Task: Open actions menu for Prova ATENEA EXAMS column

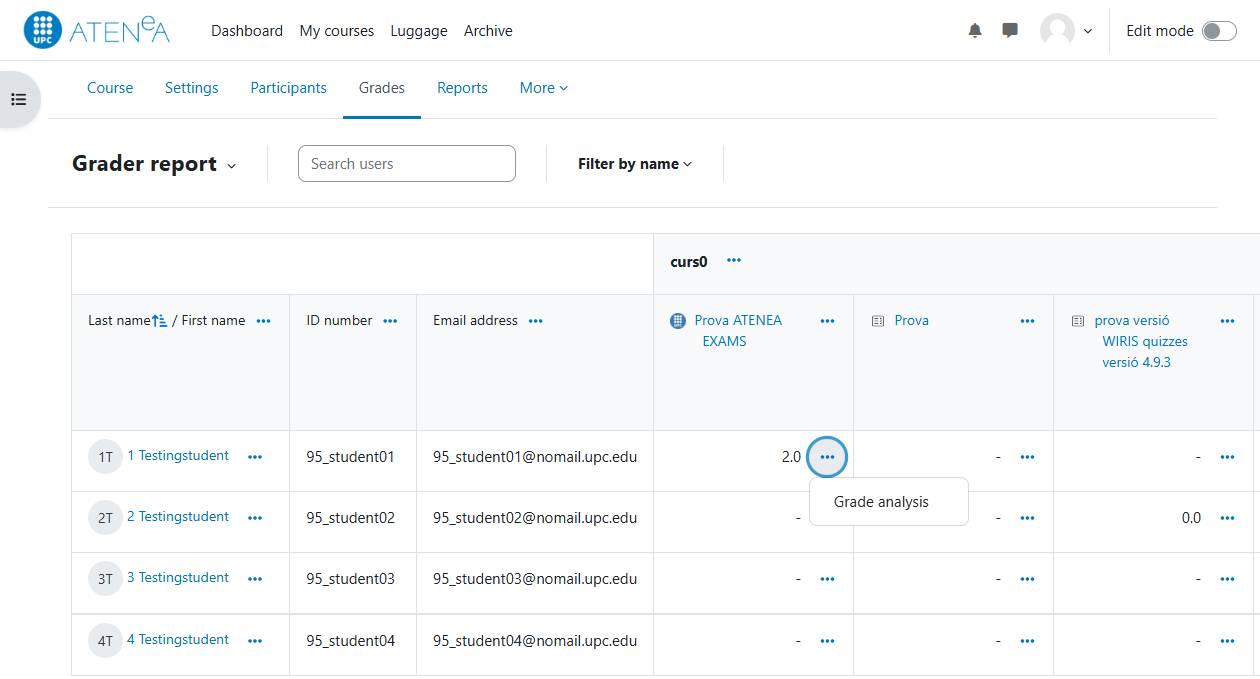Action: tap(827, 321)
